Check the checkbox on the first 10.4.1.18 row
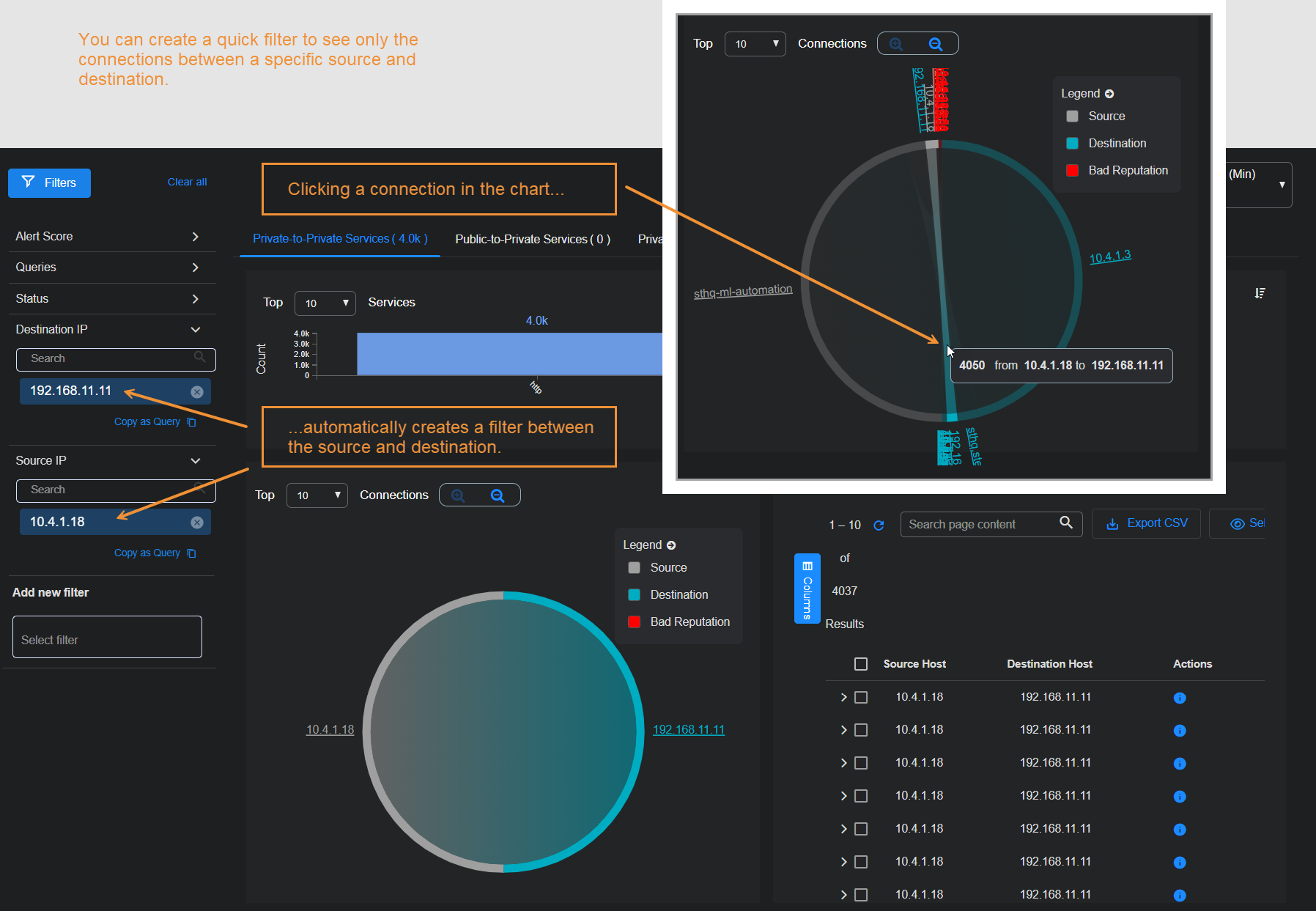The width and height of the screenshot is (1316, 911). pos(861,697)
